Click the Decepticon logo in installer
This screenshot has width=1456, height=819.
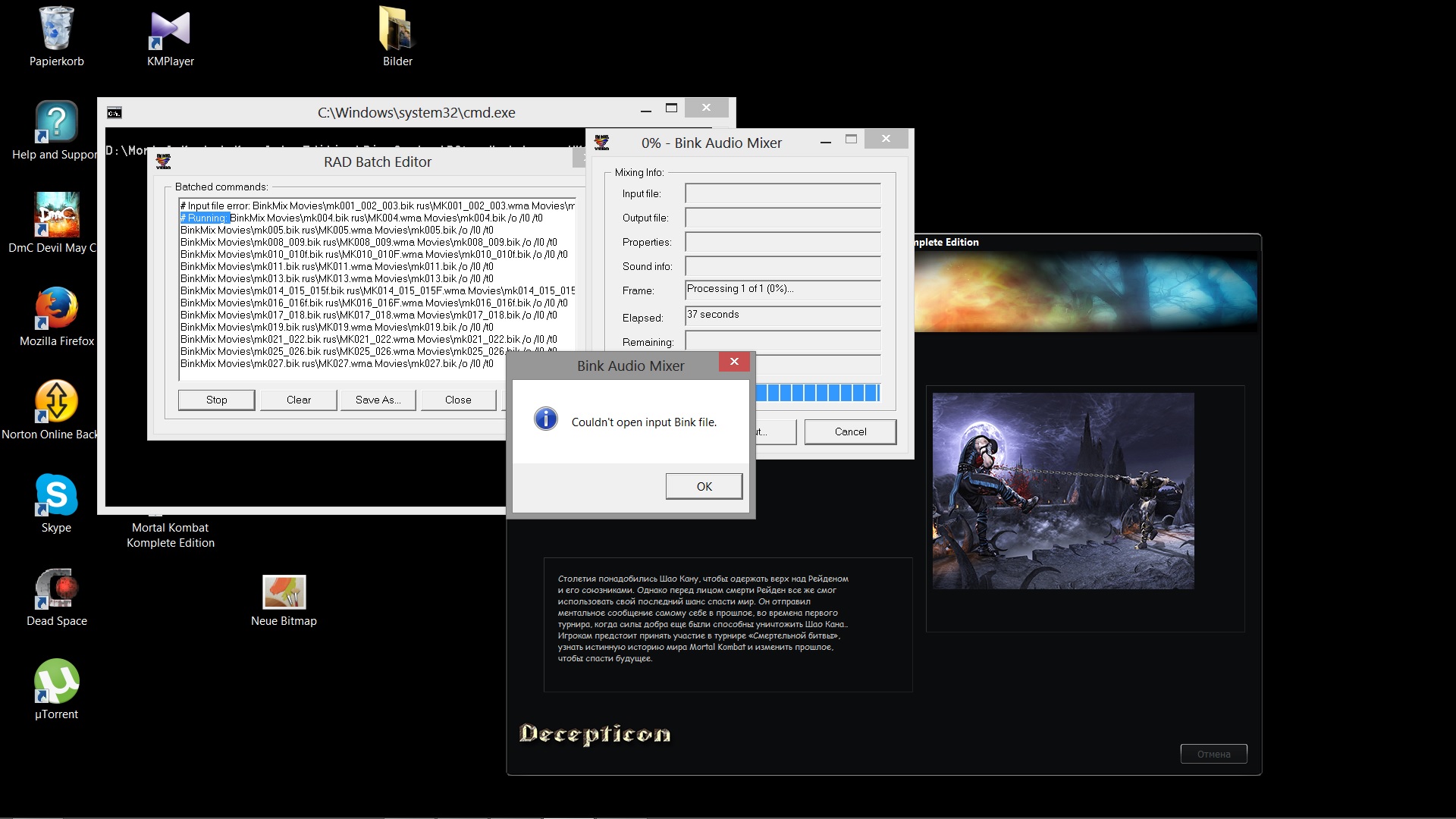(595, 733)
